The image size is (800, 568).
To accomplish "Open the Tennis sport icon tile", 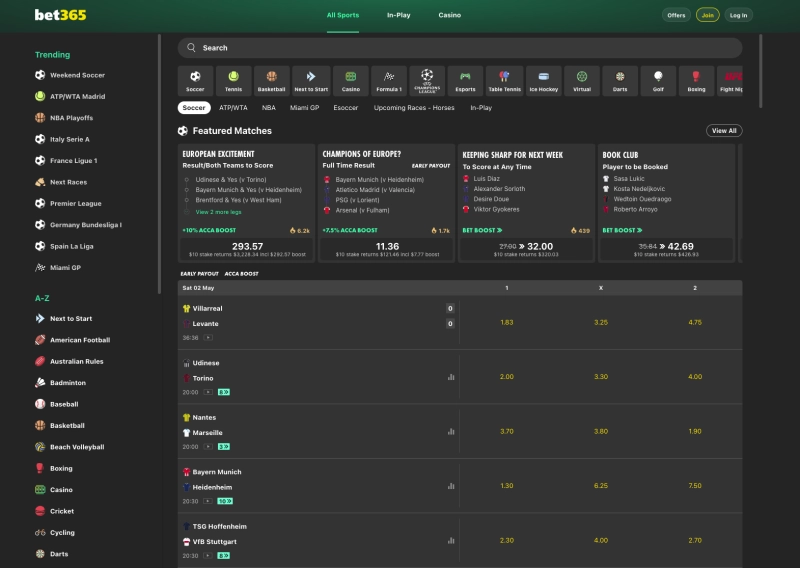I will pos(233,81).
